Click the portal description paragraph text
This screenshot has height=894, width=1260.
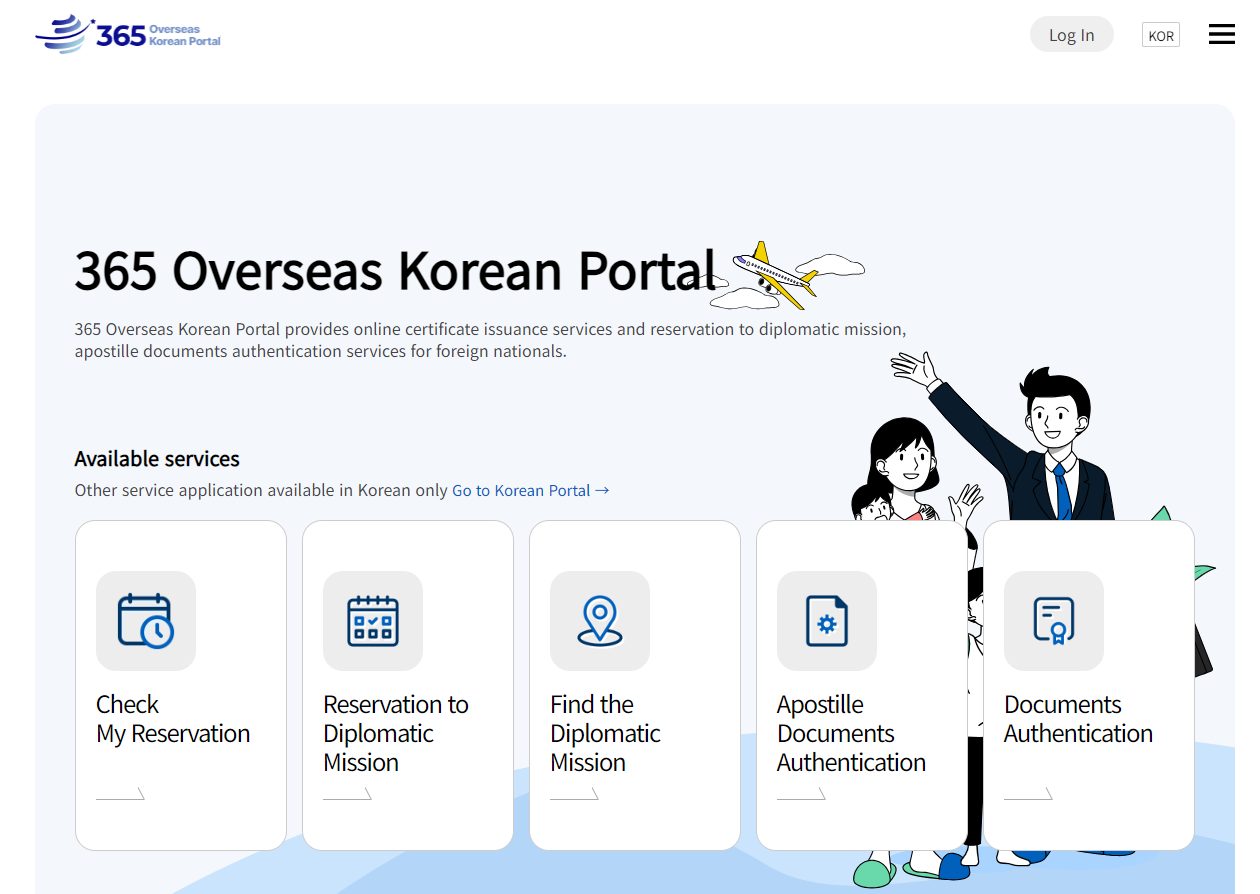tap(490, 340)
